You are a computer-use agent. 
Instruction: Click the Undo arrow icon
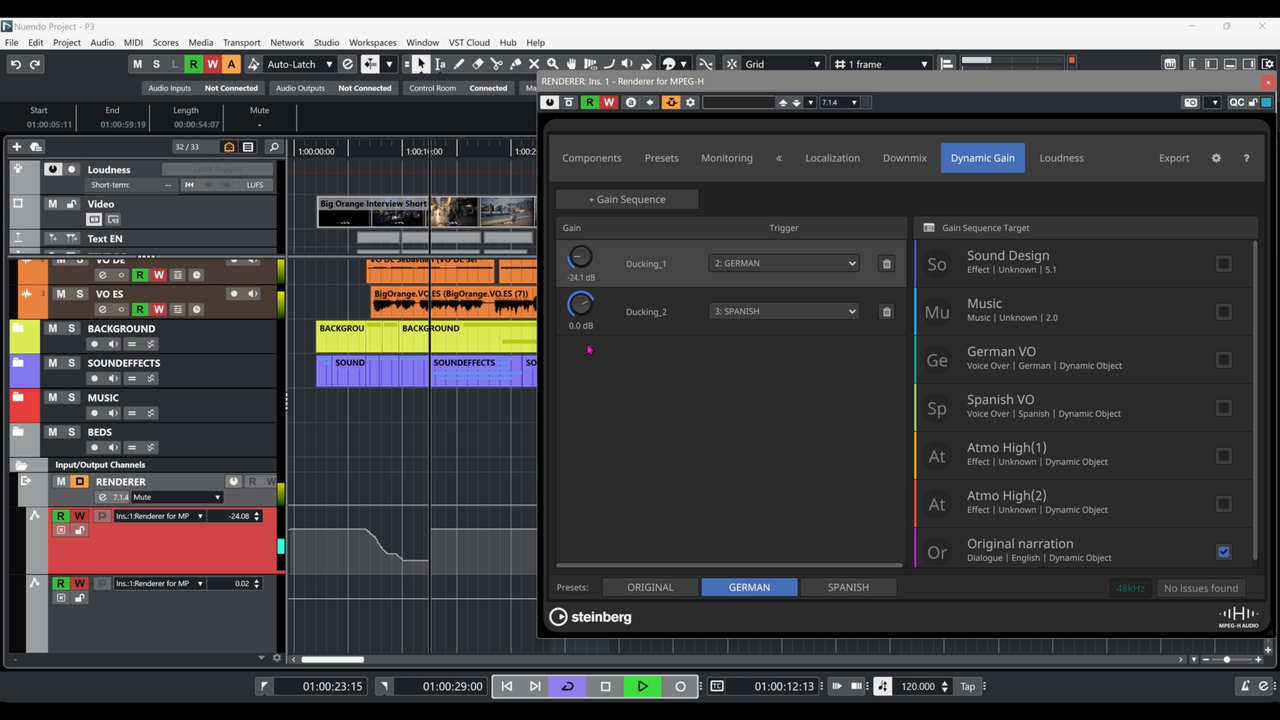click(15, 64)
